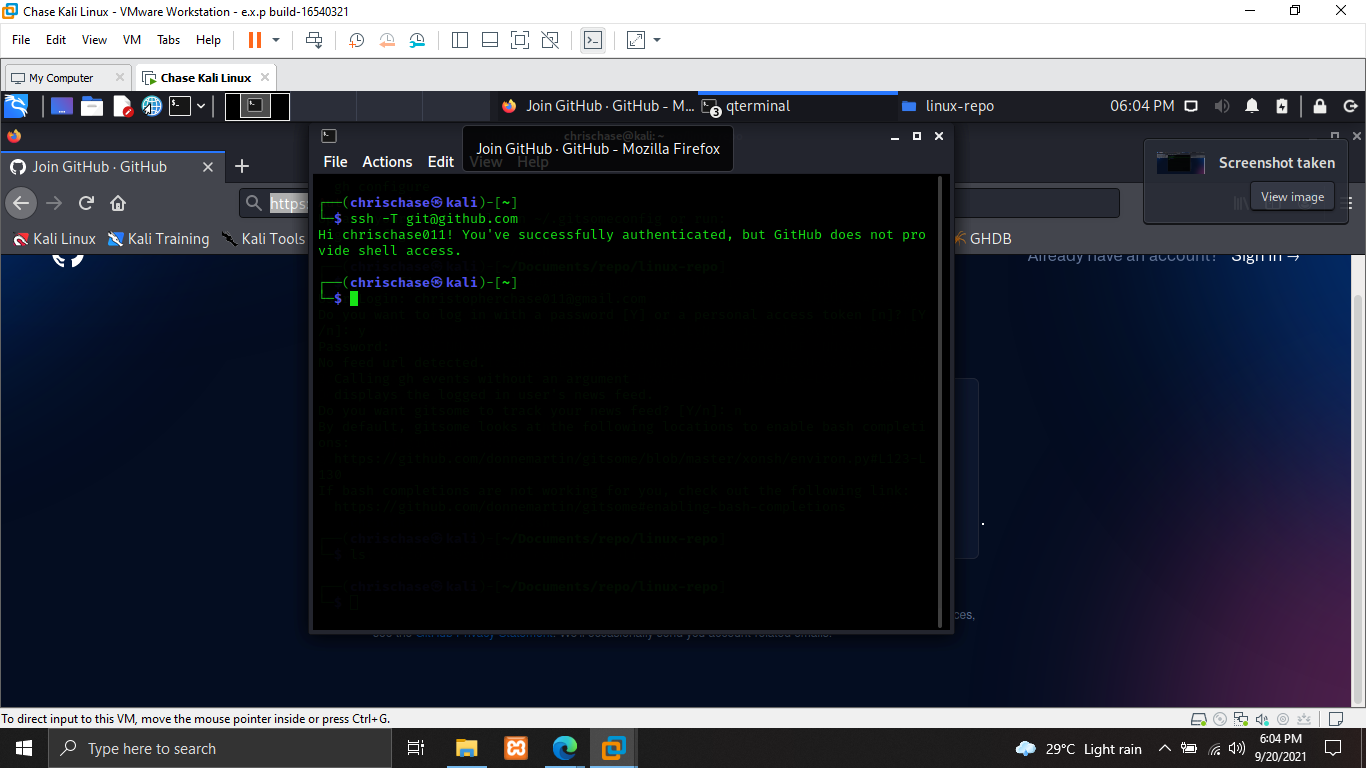Open the VMware Tabs menu
This screenshot has width=1366, height=768.
(x=169, y=40)
